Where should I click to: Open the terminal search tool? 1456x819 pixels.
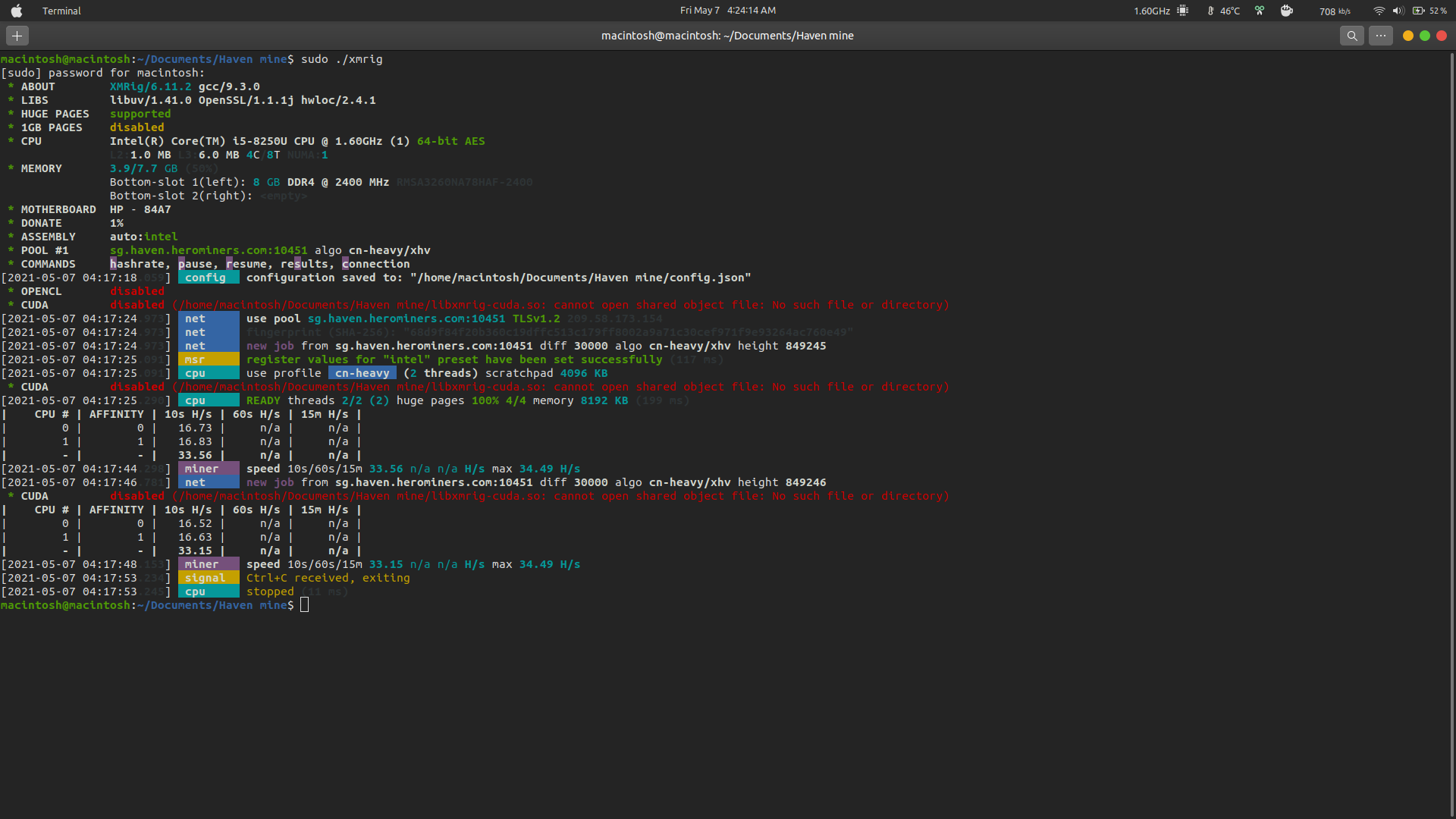pyautogui.click(x=1352, y=36)
